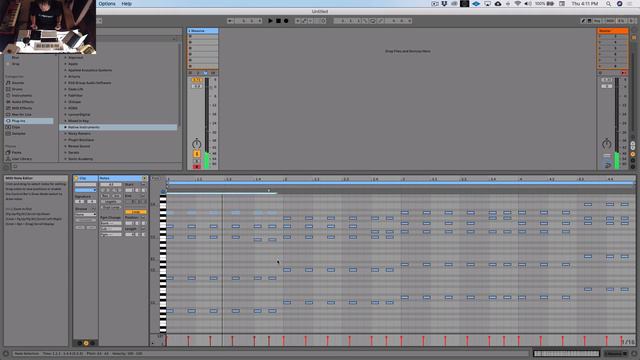This screenshot has height=360, width=640.
Task: Click the Massive track pan knob
Action: (x=197, y=144)
